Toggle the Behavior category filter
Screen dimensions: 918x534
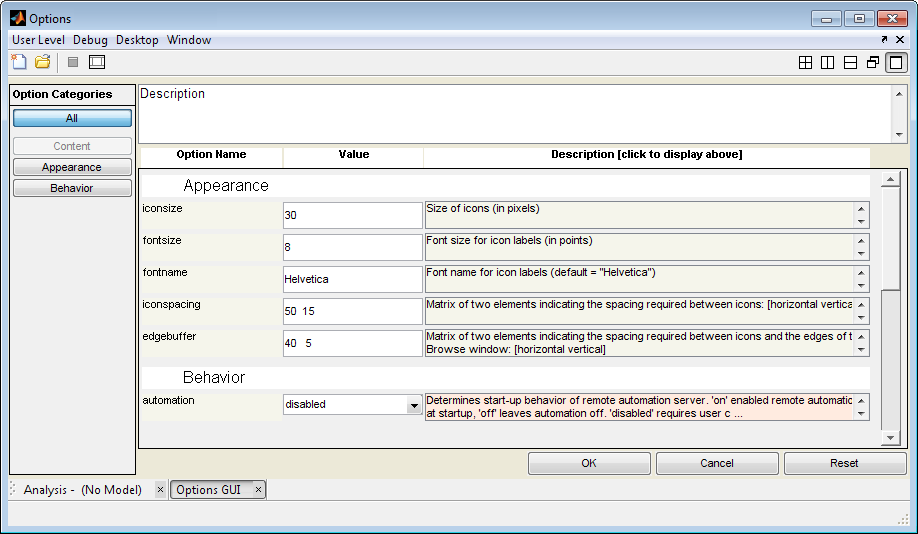point(72,188)
